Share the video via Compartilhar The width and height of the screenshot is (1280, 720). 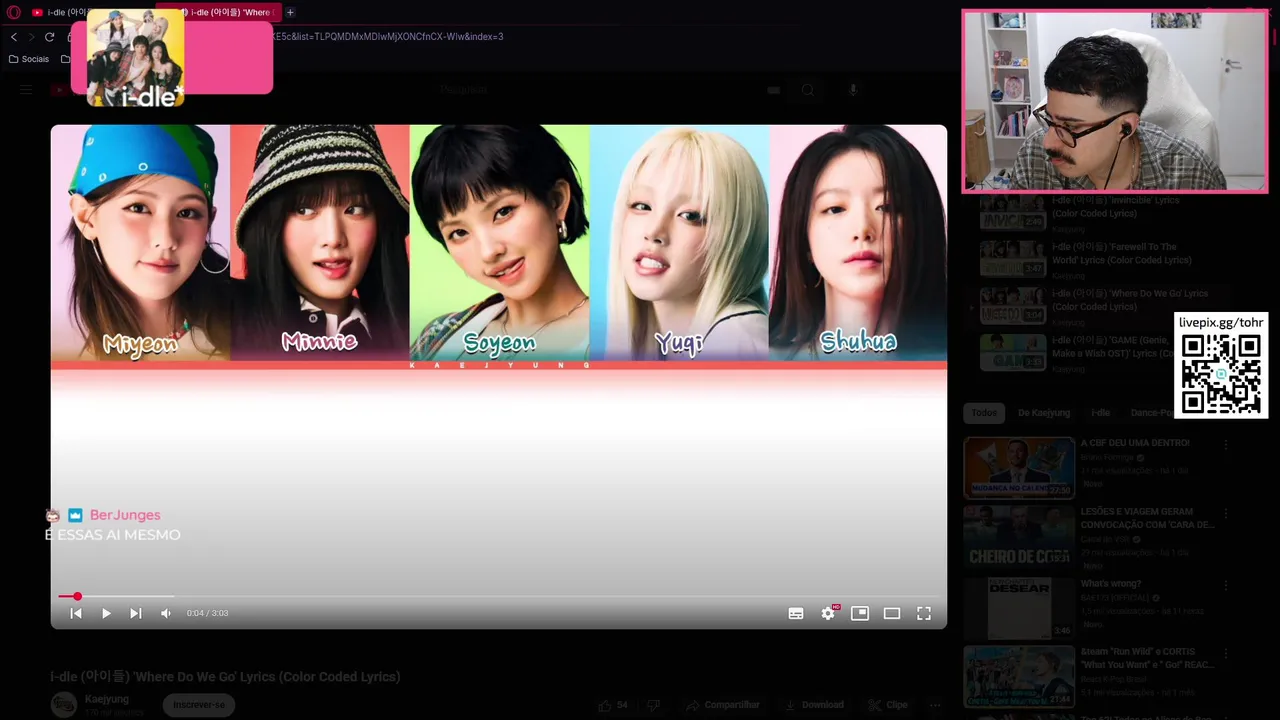(724, 705)
